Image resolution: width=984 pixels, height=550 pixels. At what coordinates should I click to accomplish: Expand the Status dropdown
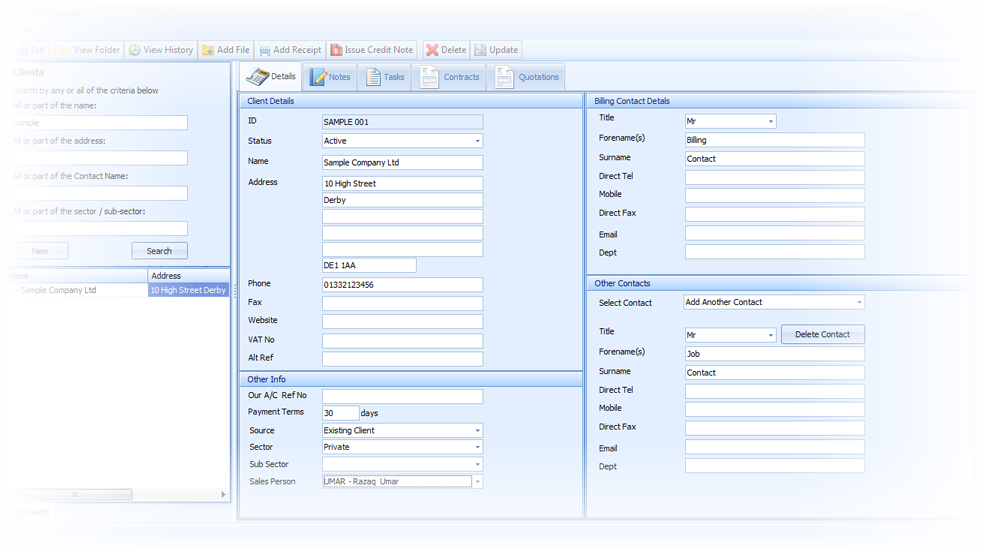(477, 142)
